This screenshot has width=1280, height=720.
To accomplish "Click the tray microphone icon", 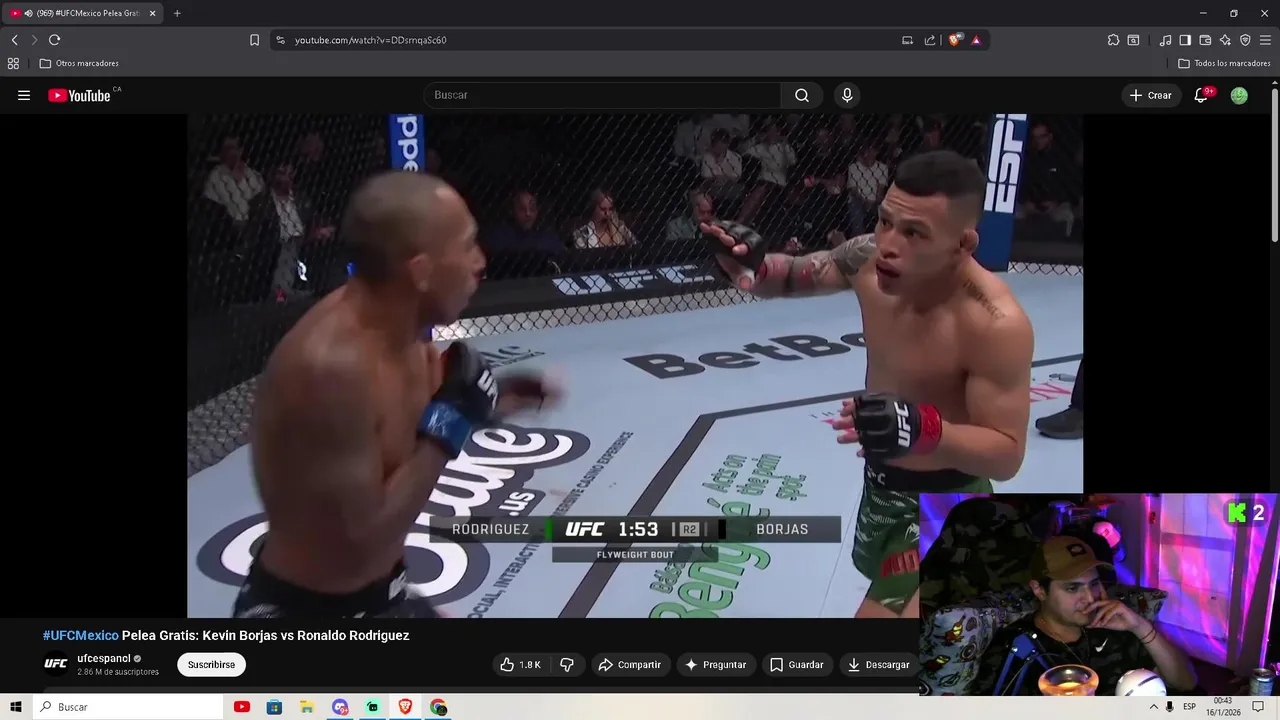I will (1169, 707).
